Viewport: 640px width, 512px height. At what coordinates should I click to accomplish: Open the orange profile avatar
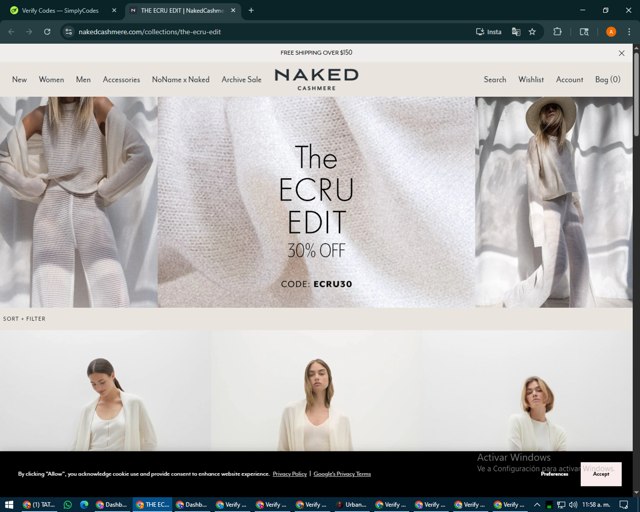pyautogui.click(x=611, y=32)
